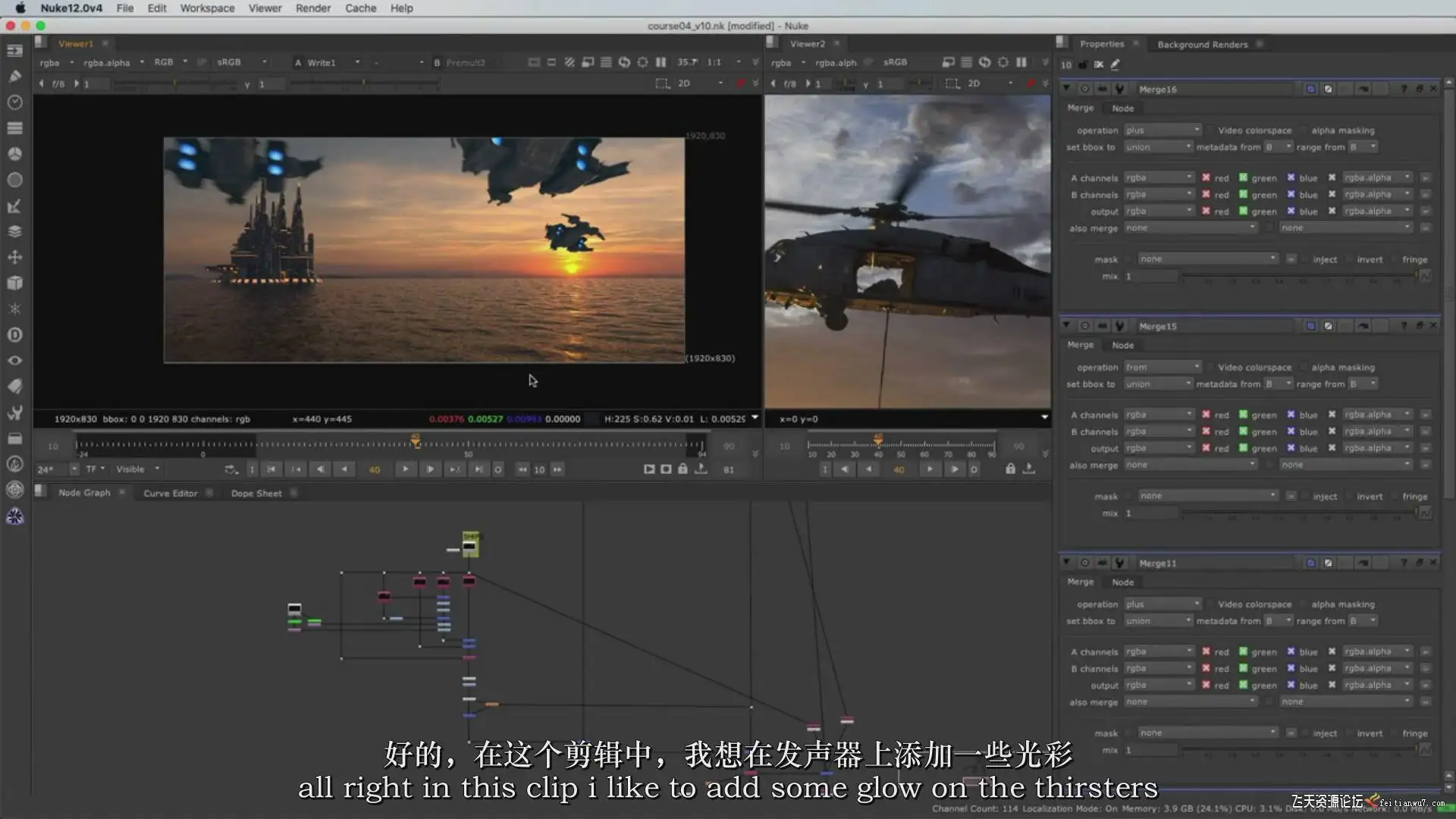
Task: Enable invert option on Merge16 mask
Action: (x=1351, y=259)
